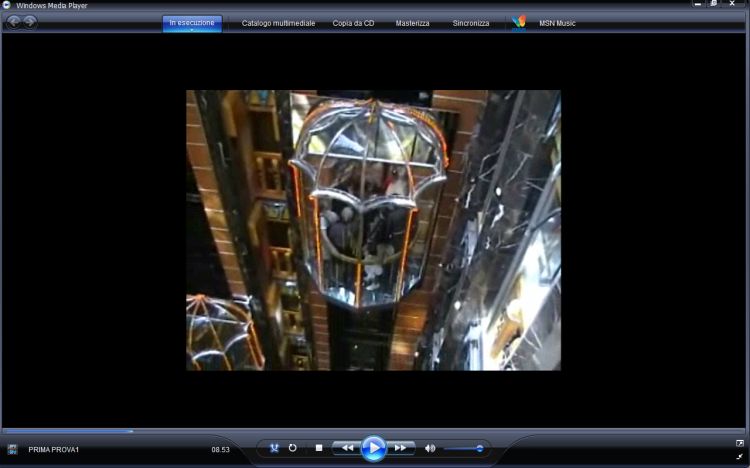The width and height of the screenshot is (750, 468).
Task: Click the Play button
Action: click(373, 448)
